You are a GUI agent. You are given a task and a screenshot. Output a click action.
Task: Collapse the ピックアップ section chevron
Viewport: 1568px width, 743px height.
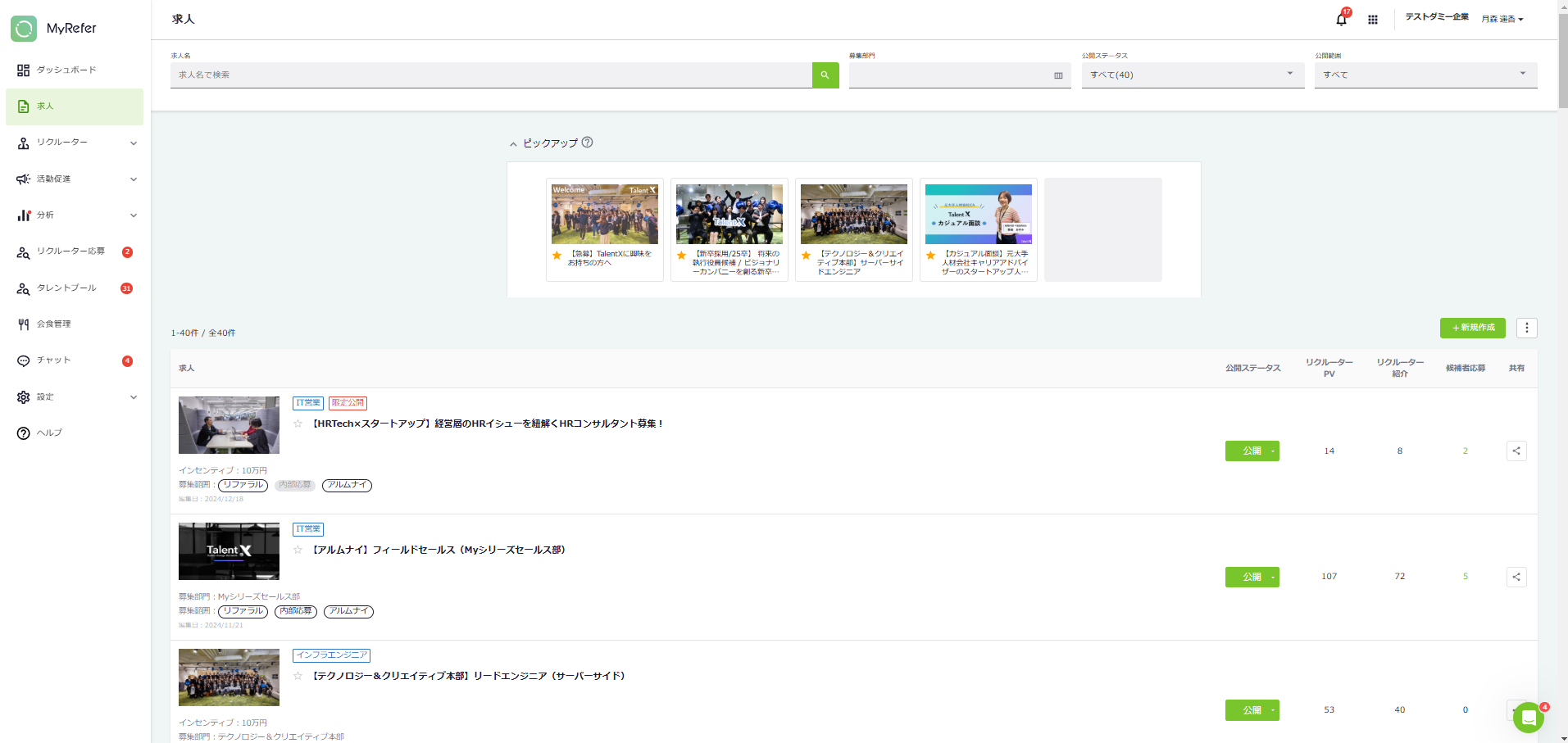coord(512,143)
